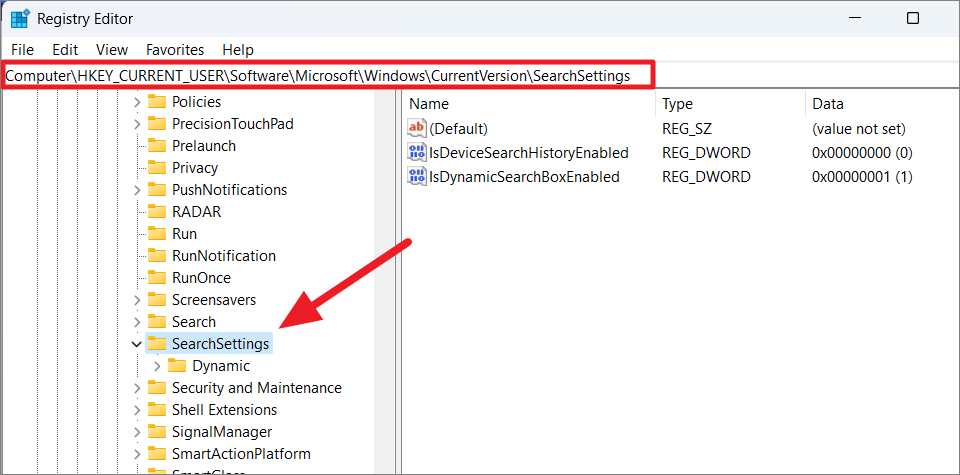The height and width of the screenshot is (475, 960).
Task: Click the Registry Editor app icon in the title bar
Action: [x=20, y=18]
